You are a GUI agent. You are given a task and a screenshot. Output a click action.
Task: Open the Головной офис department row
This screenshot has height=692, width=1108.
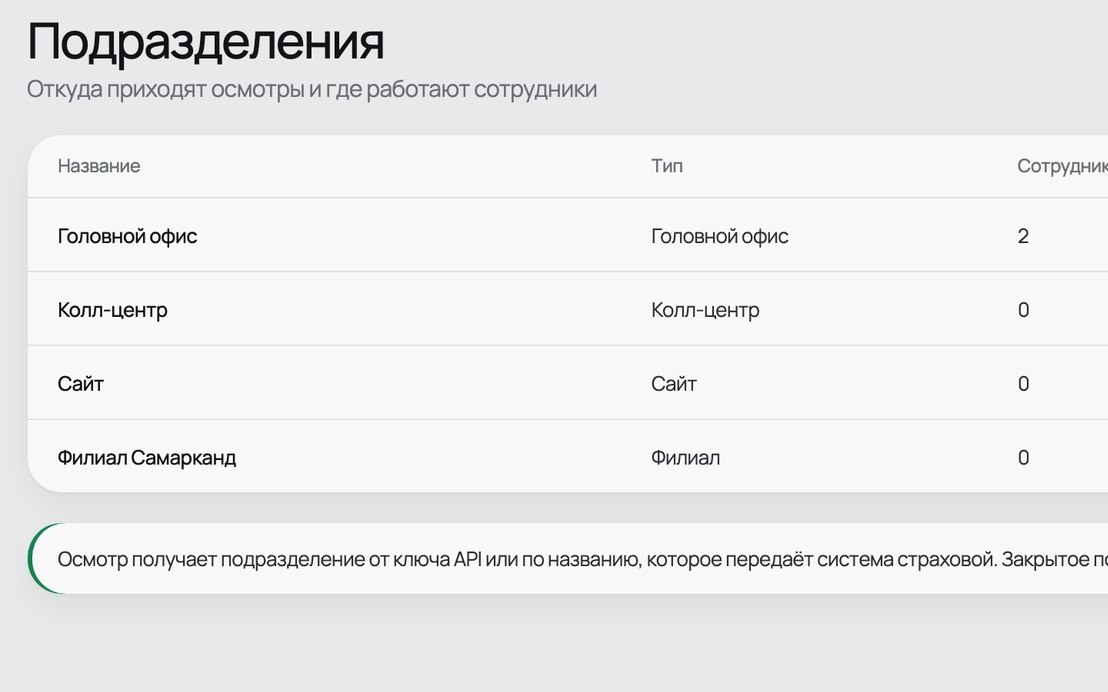567,235
